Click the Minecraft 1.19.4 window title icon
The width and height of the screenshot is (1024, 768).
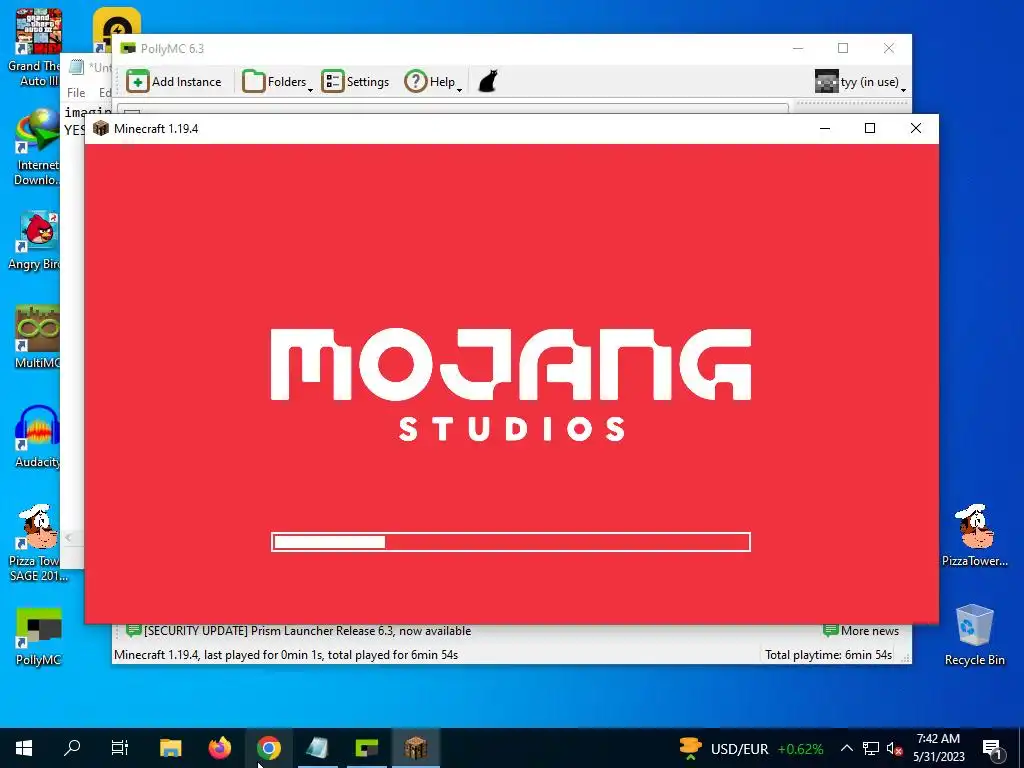[101, 128]
